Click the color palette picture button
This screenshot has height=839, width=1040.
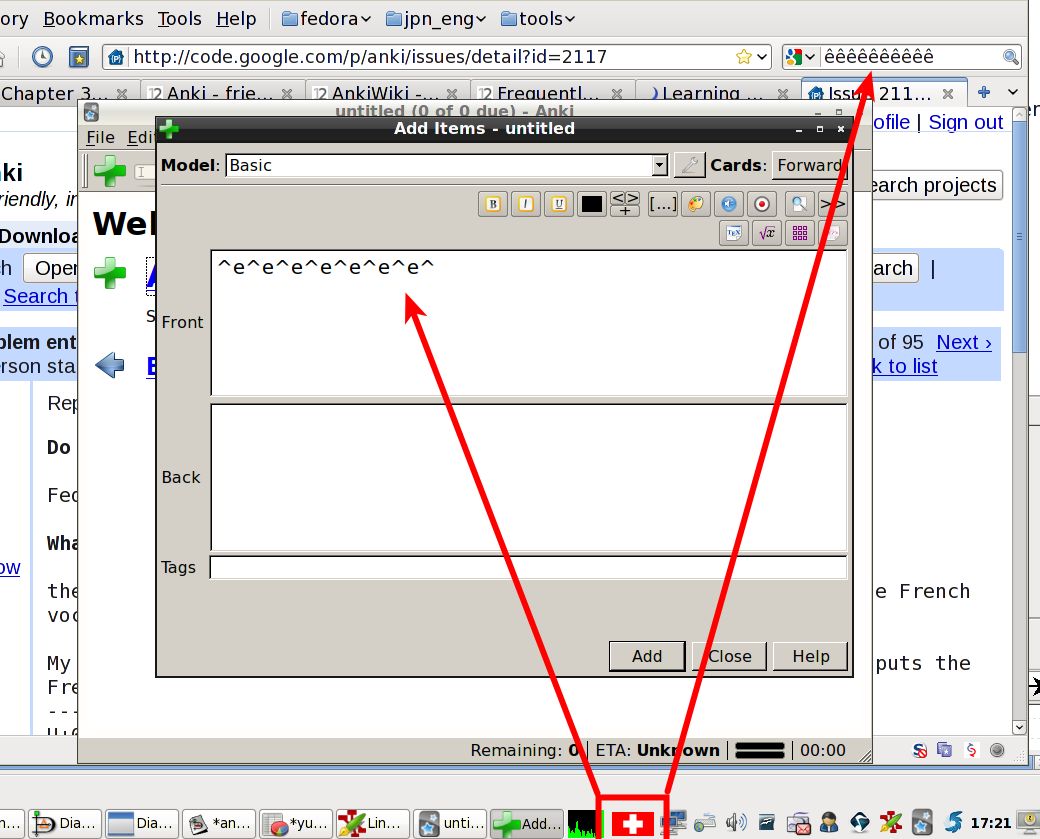pyautogui.click(x=696, y=204)
